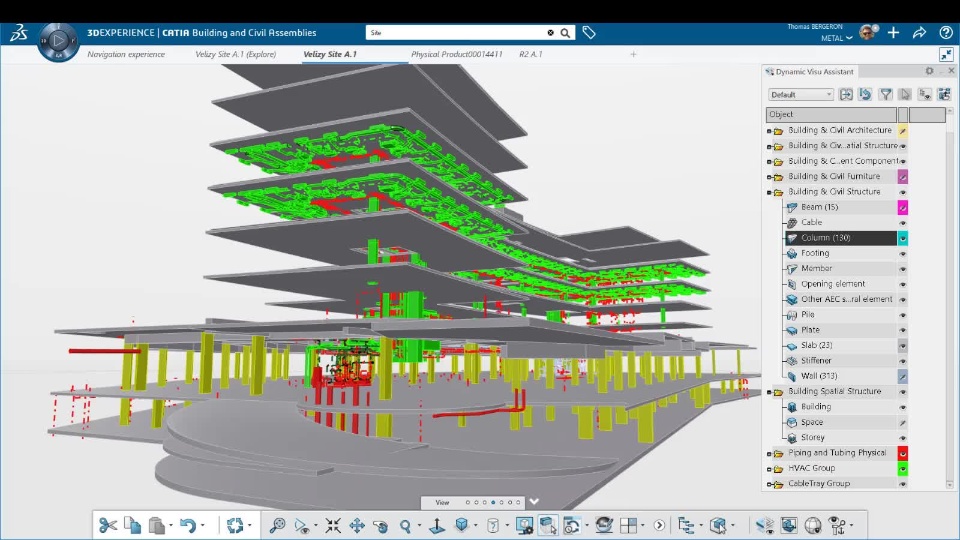Open the METAL user role dropdown

(836, 38)
